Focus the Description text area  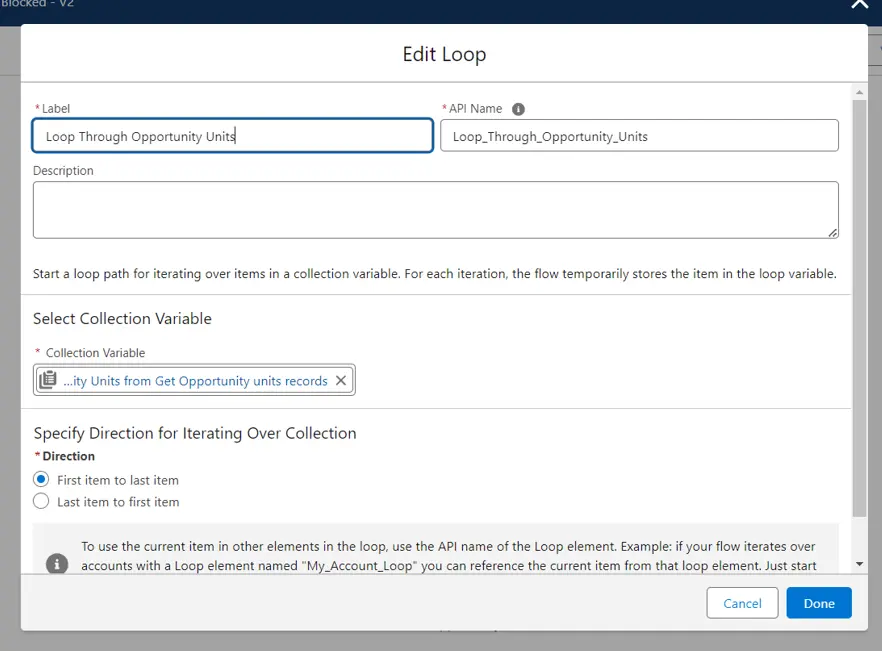point(435,210)
